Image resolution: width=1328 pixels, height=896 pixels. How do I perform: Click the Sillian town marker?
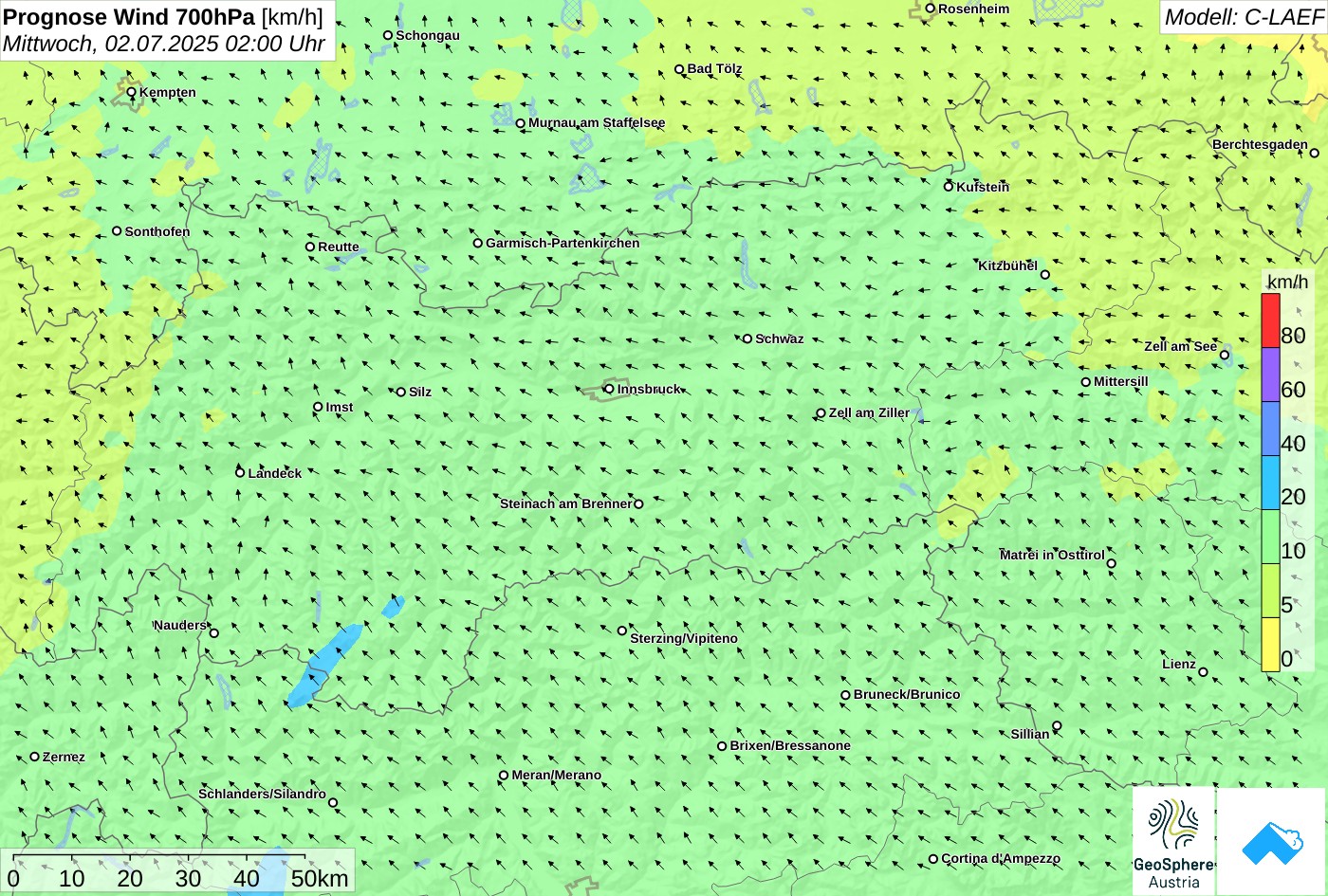(x=1057, y=726)
